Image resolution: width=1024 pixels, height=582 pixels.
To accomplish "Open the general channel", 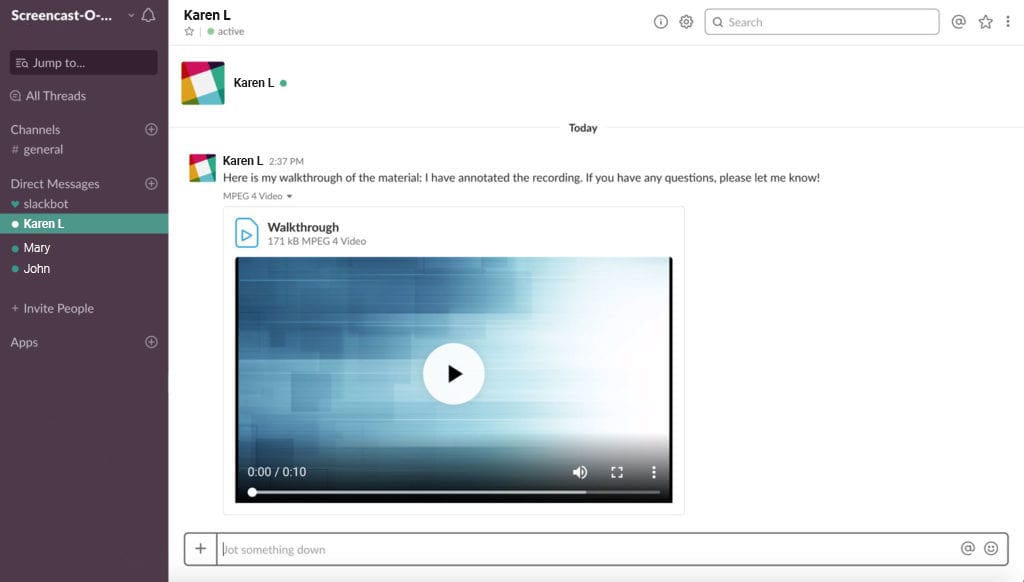I will tap(38, 150).
